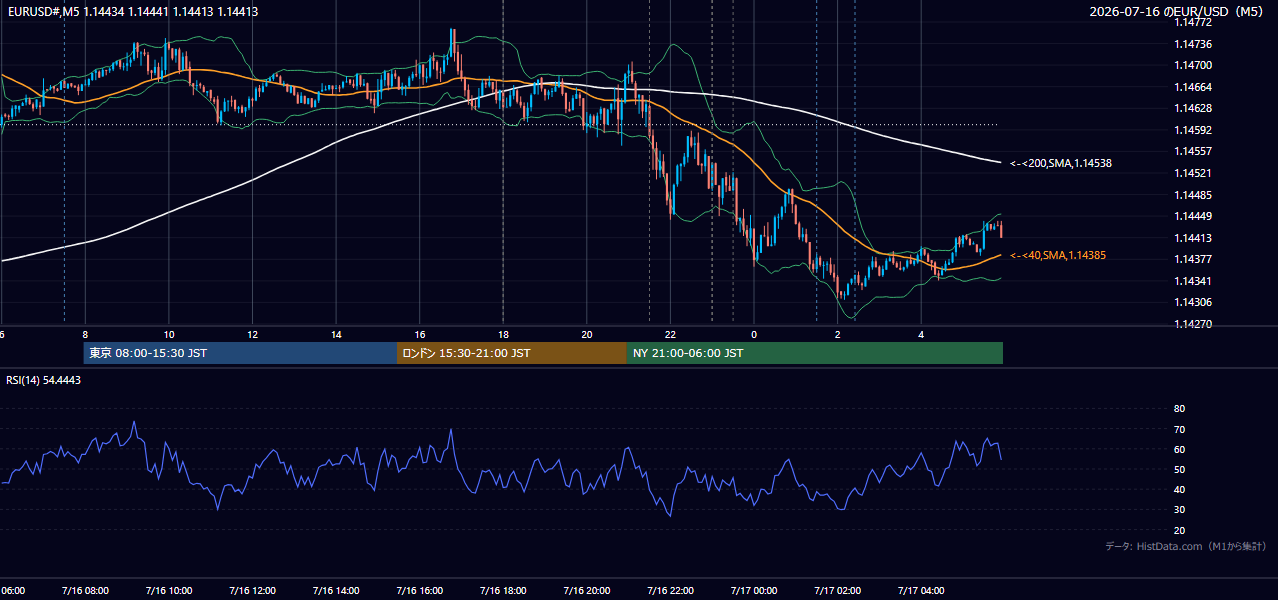Click RSI scale value 60
This screenshot has height=600, width=1278.
click(1179, 450)
